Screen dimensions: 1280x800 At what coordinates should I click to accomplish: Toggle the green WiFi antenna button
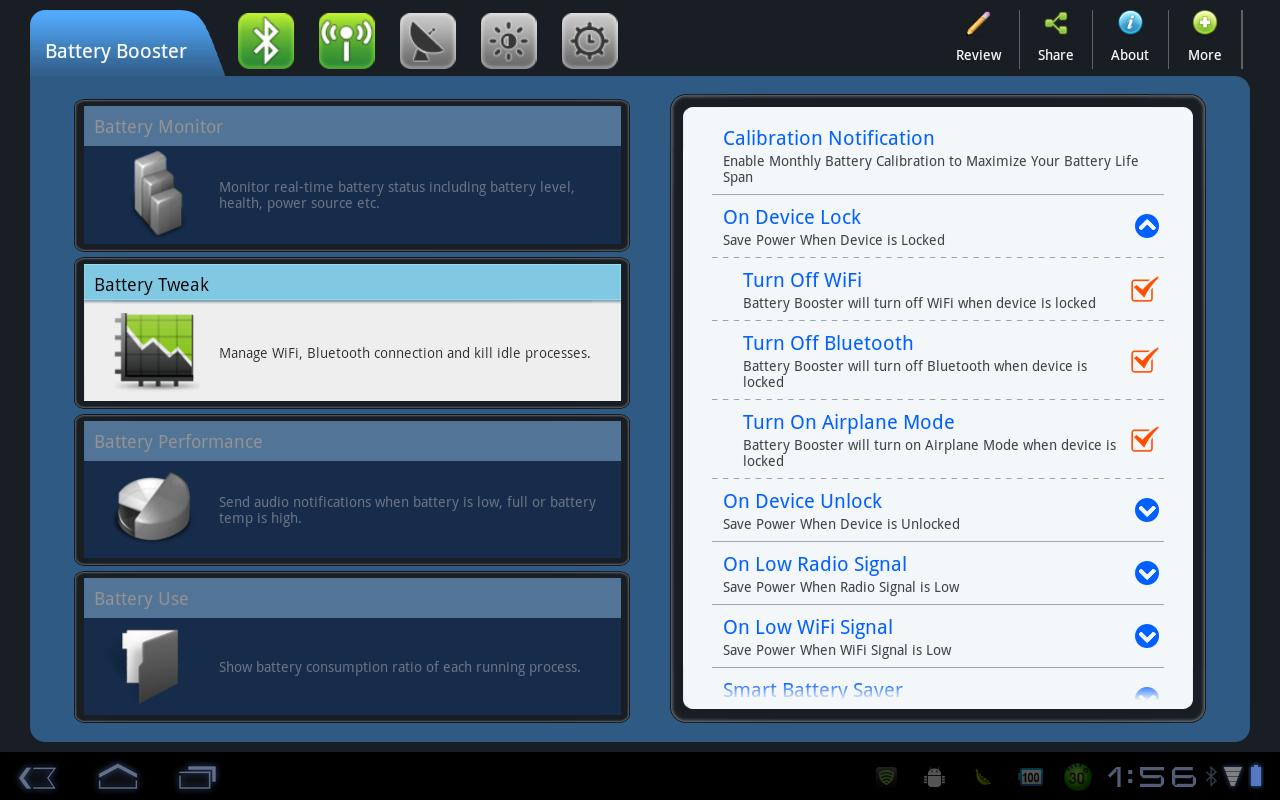[x=347, y=41]
